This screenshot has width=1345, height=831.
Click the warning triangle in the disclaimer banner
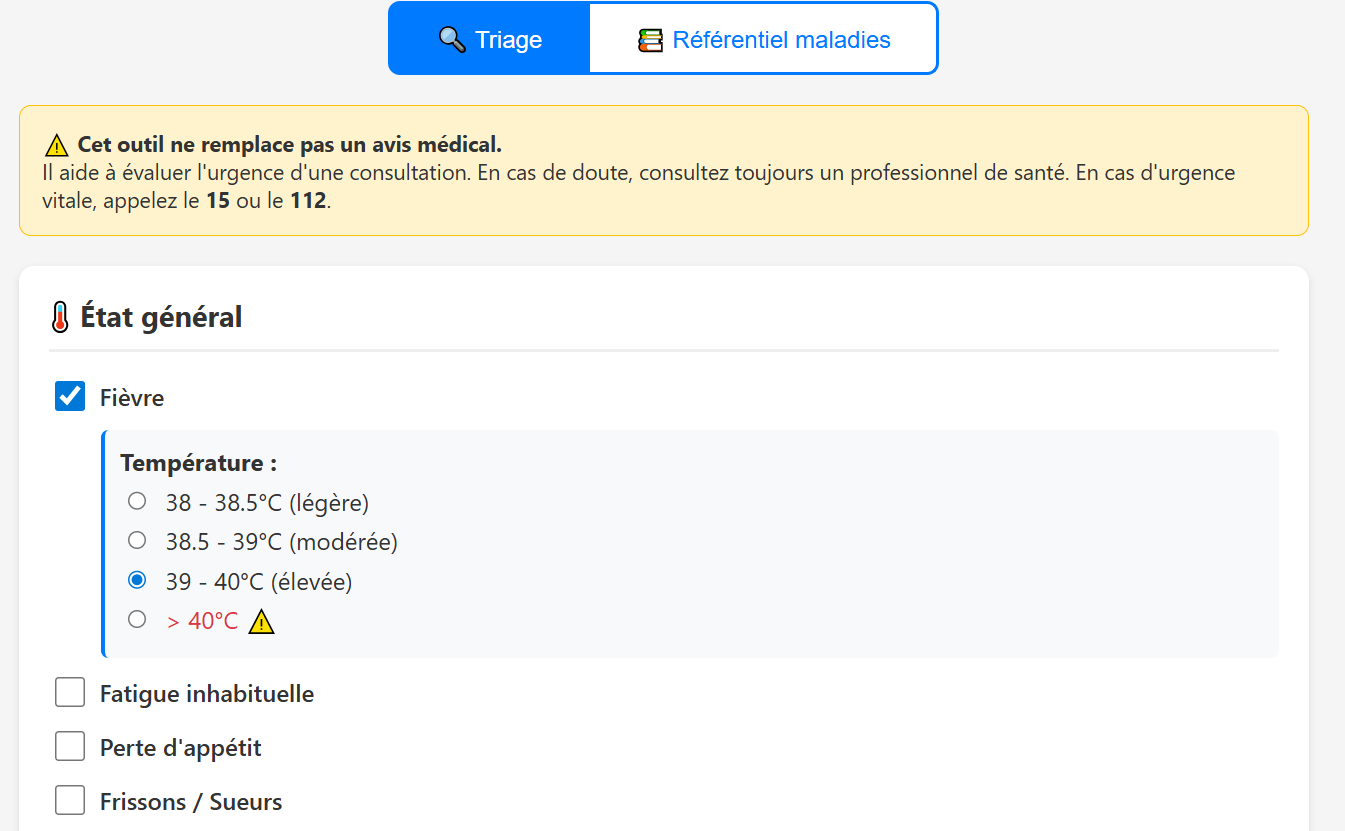point(57,144)
